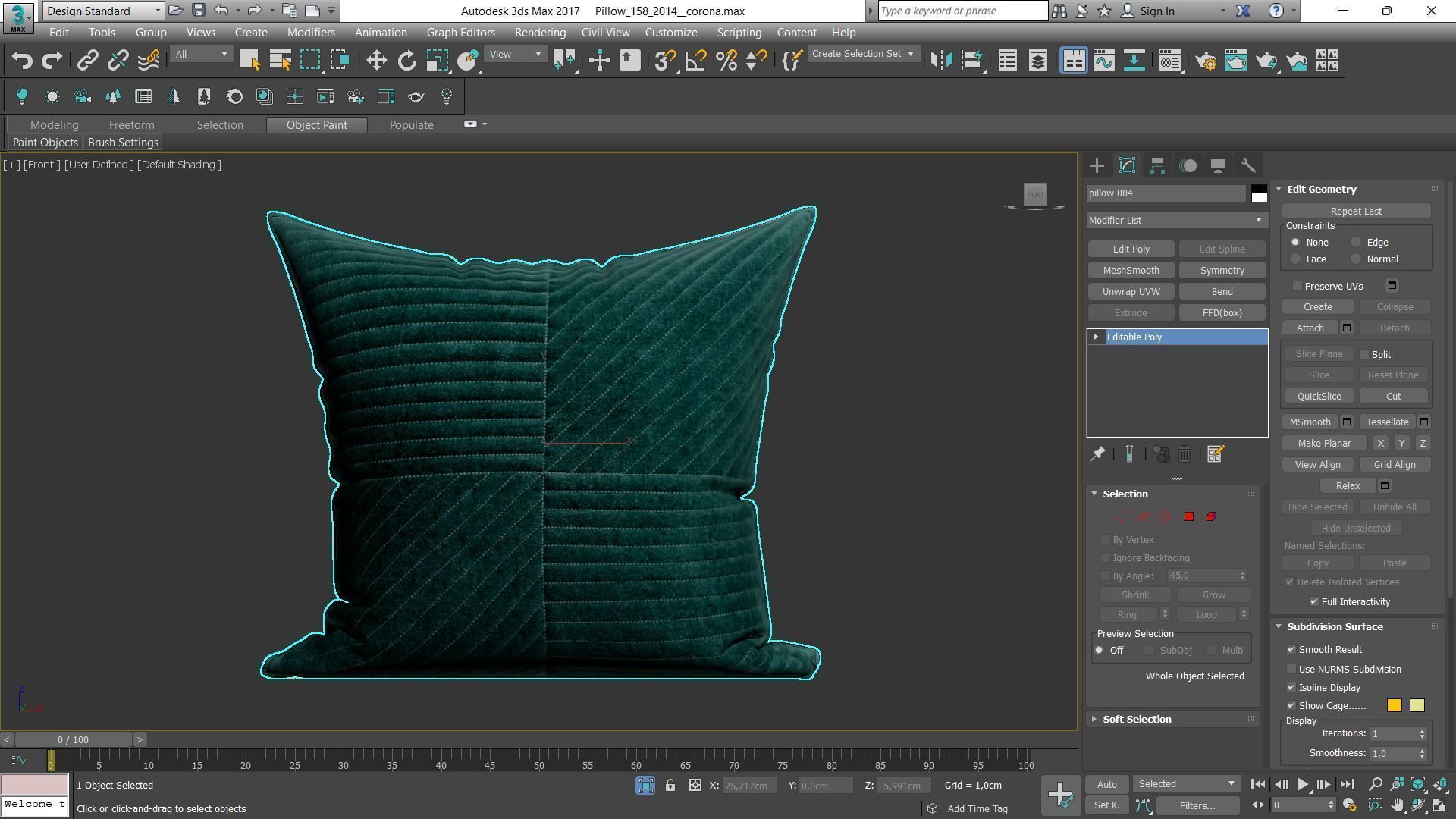Click Remove Modifier trash icon
This screenshot has height=819, width=1456.
coord(1185,454)
